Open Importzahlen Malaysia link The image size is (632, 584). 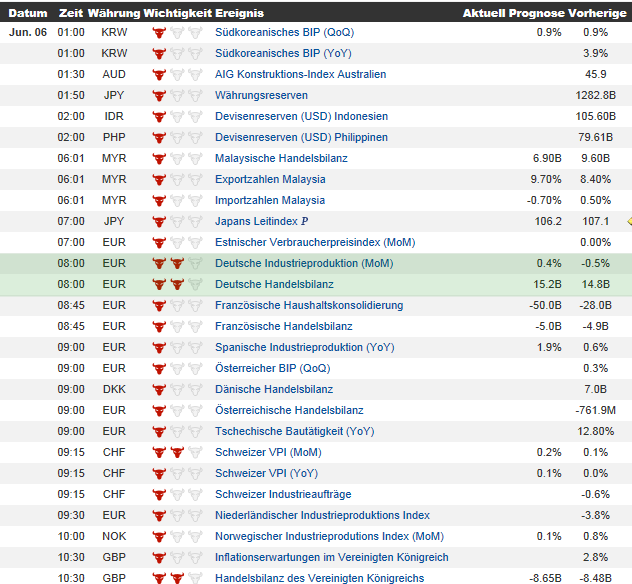point(270,200)
